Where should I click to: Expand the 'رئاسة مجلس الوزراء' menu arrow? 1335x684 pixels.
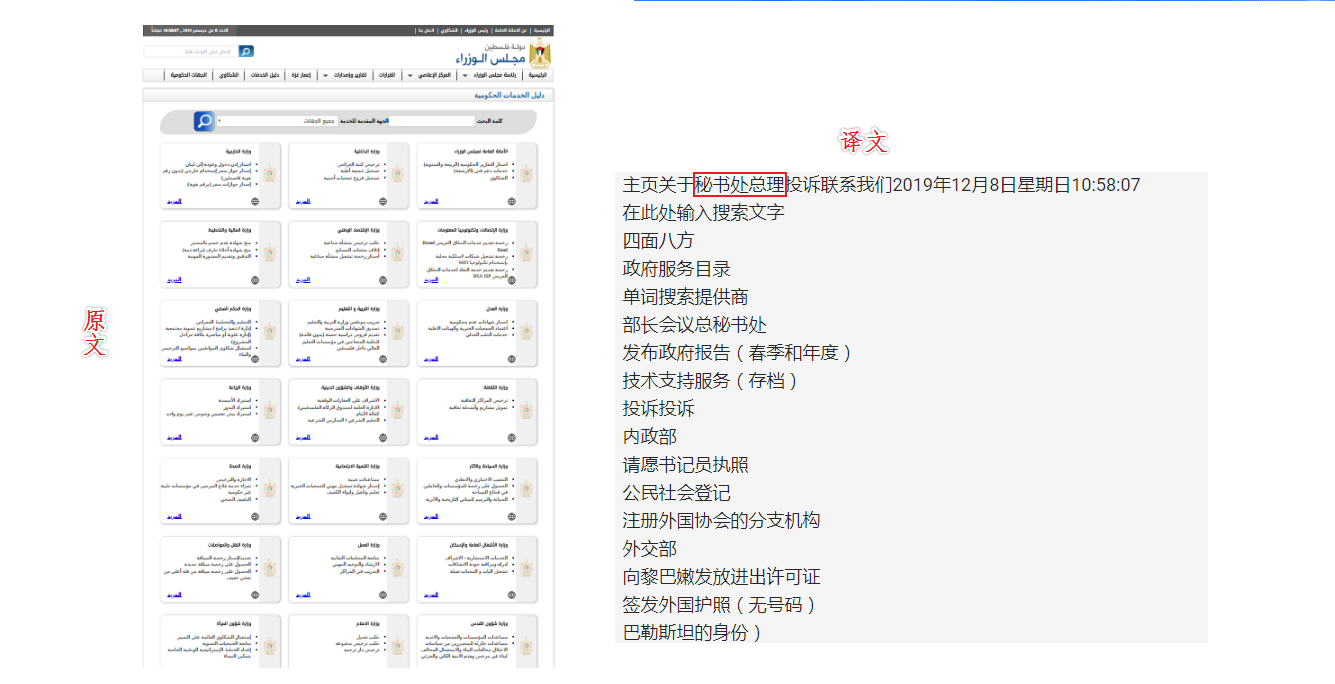tap(464, 76)
